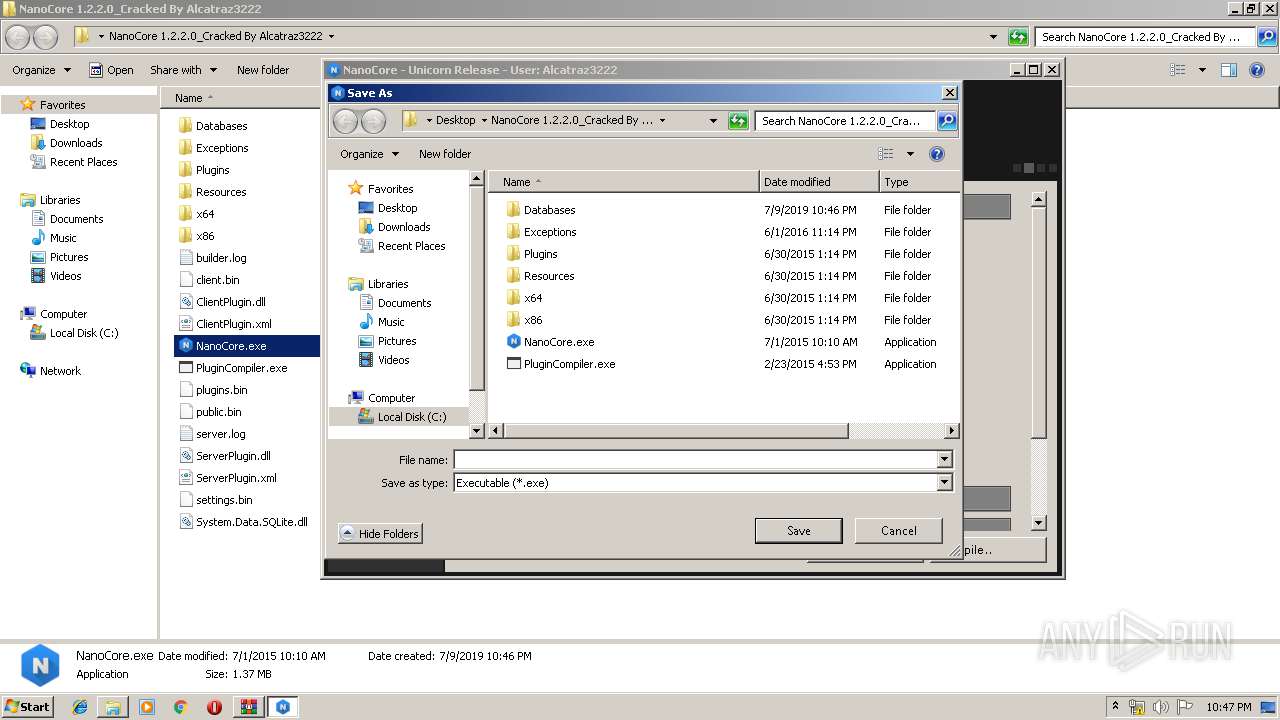Click horizontal scrollbar in Save As file list
1280x720 pixels.
click(676, 431)
